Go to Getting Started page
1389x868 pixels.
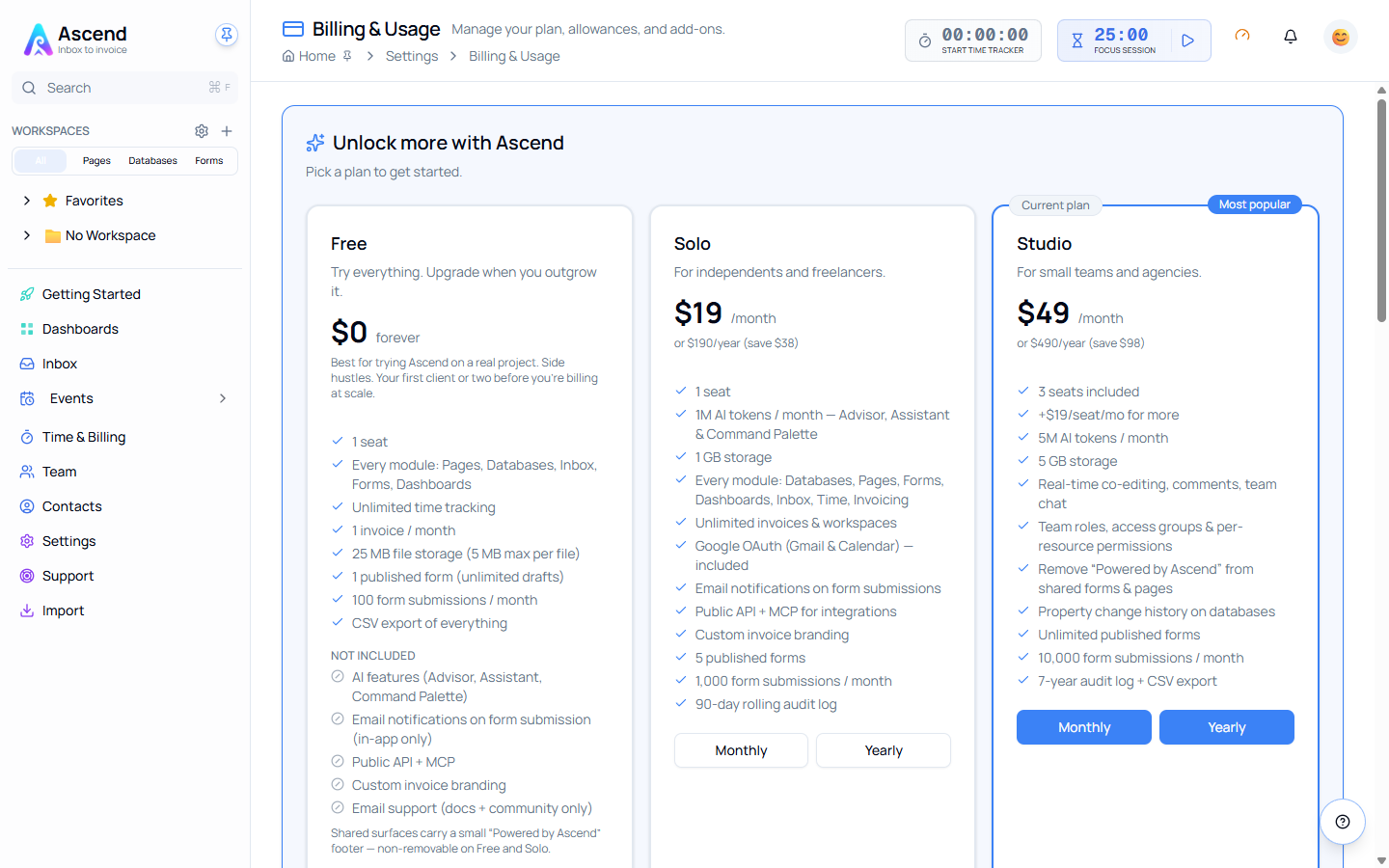(x=92, y=294)
